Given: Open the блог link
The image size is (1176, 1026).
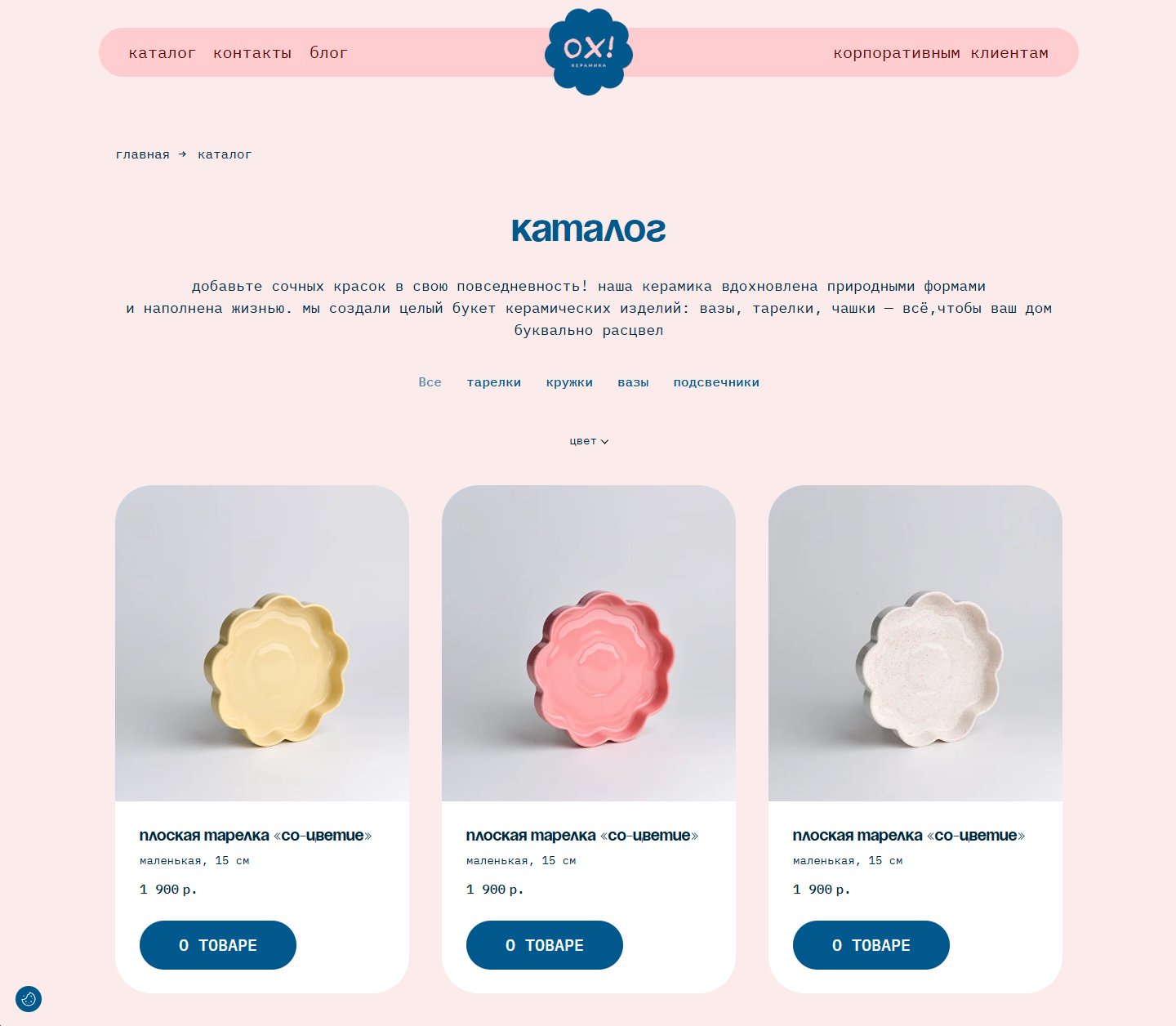Looking at the screenshot, I should pos(329,53).
